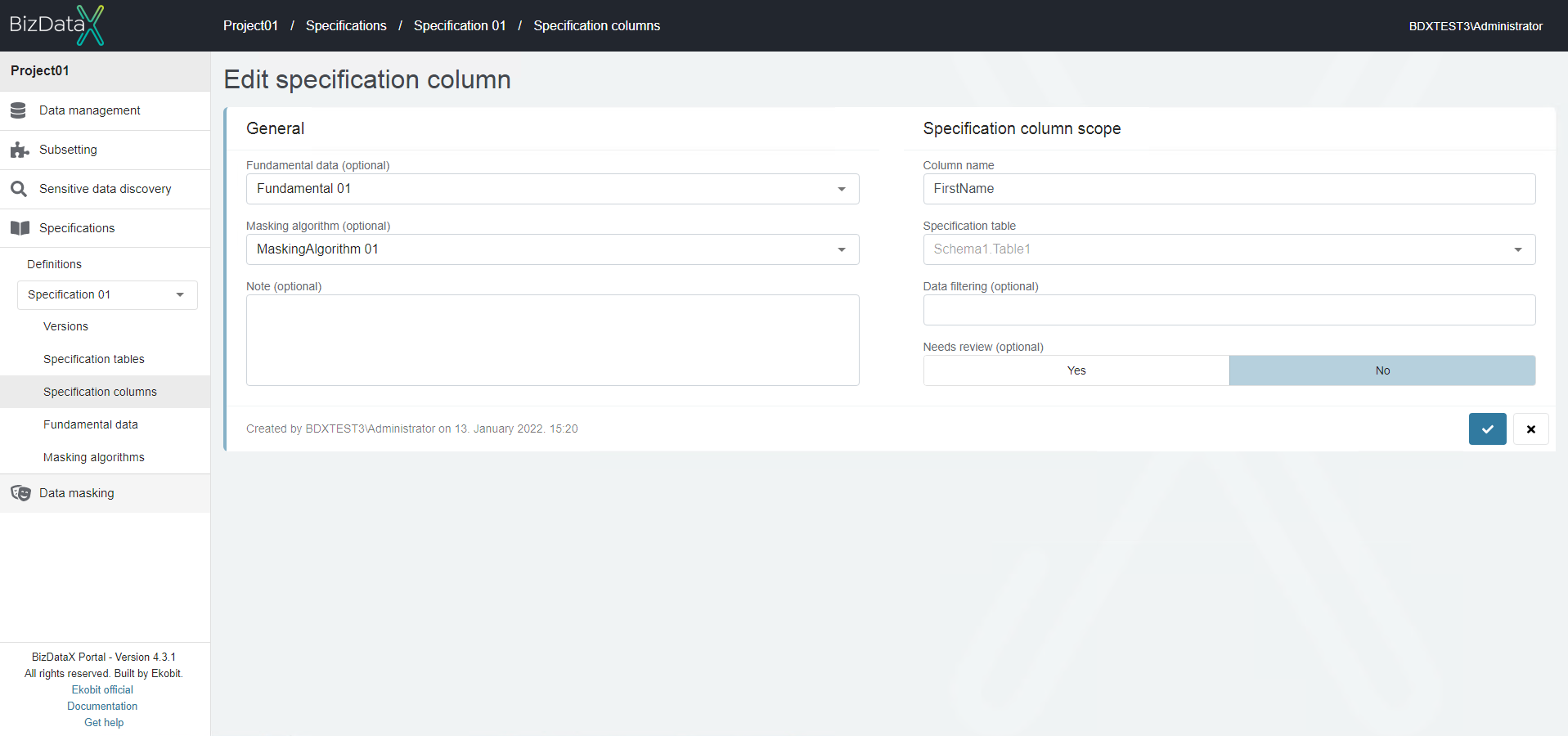Image resolution: width=1568 pixels, height=736 pixels.
Task: Click into the Note text area
Action: (552, 340)
